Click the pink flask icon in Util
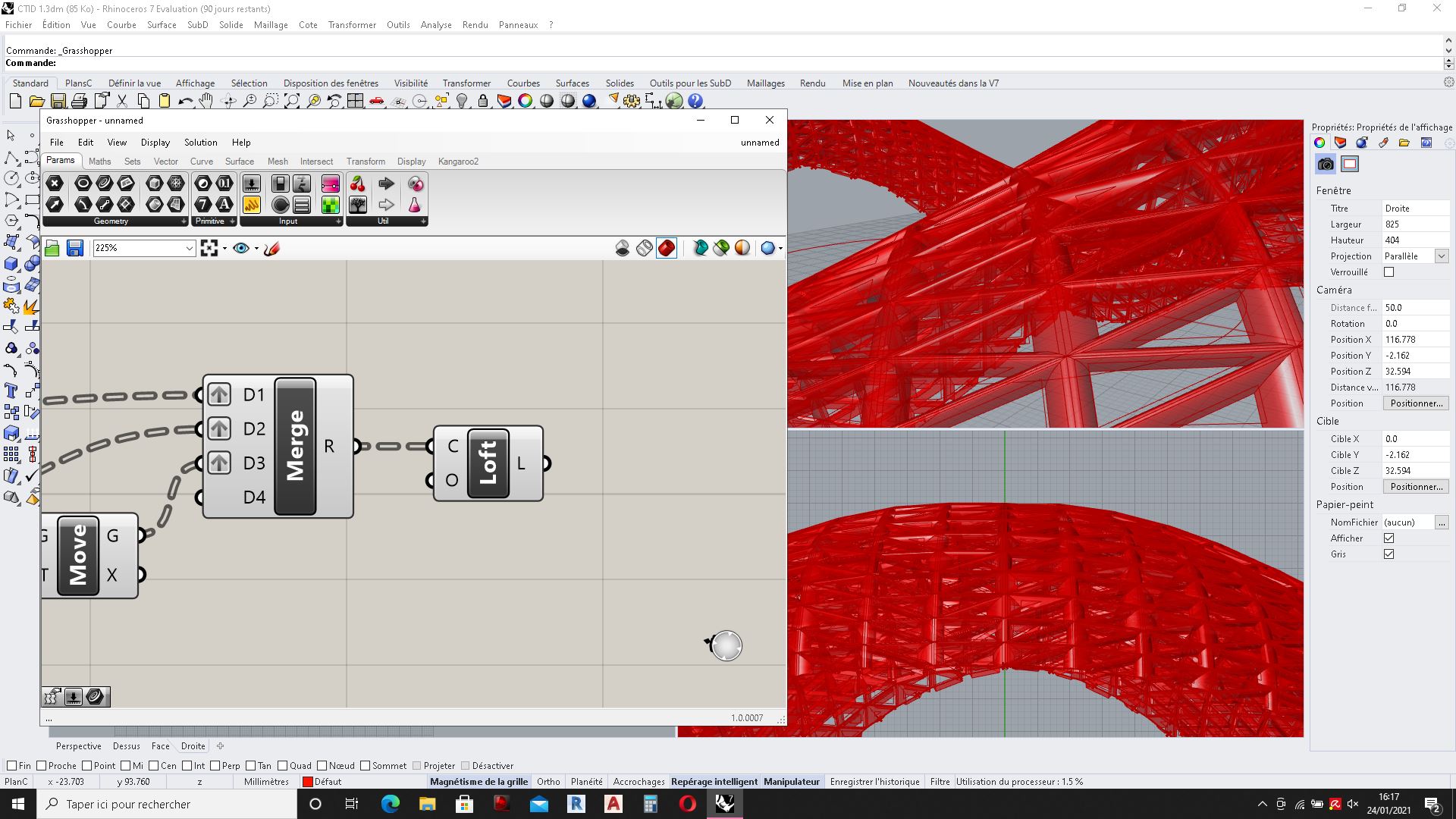The width and height of the screenshot is (1456, 819). coord(415,205)
